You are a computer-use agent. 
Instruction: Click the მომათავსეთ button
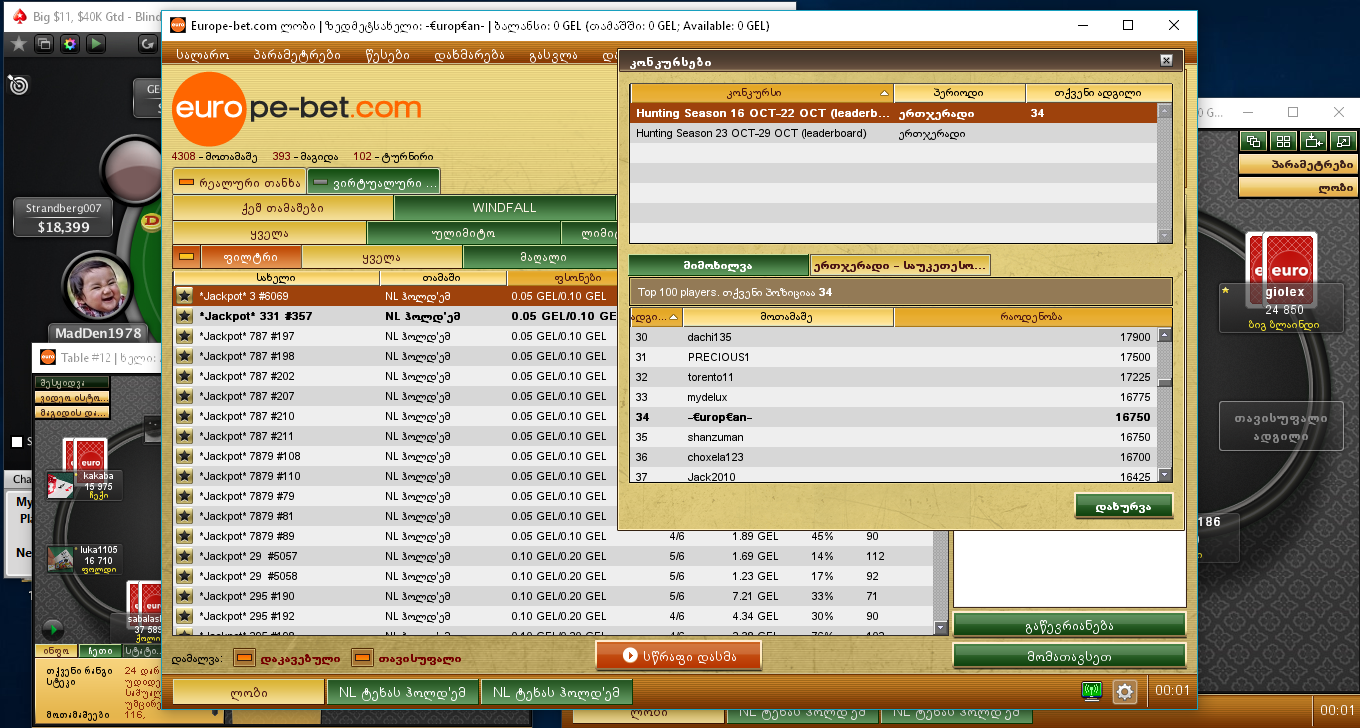pos(1069,657)
